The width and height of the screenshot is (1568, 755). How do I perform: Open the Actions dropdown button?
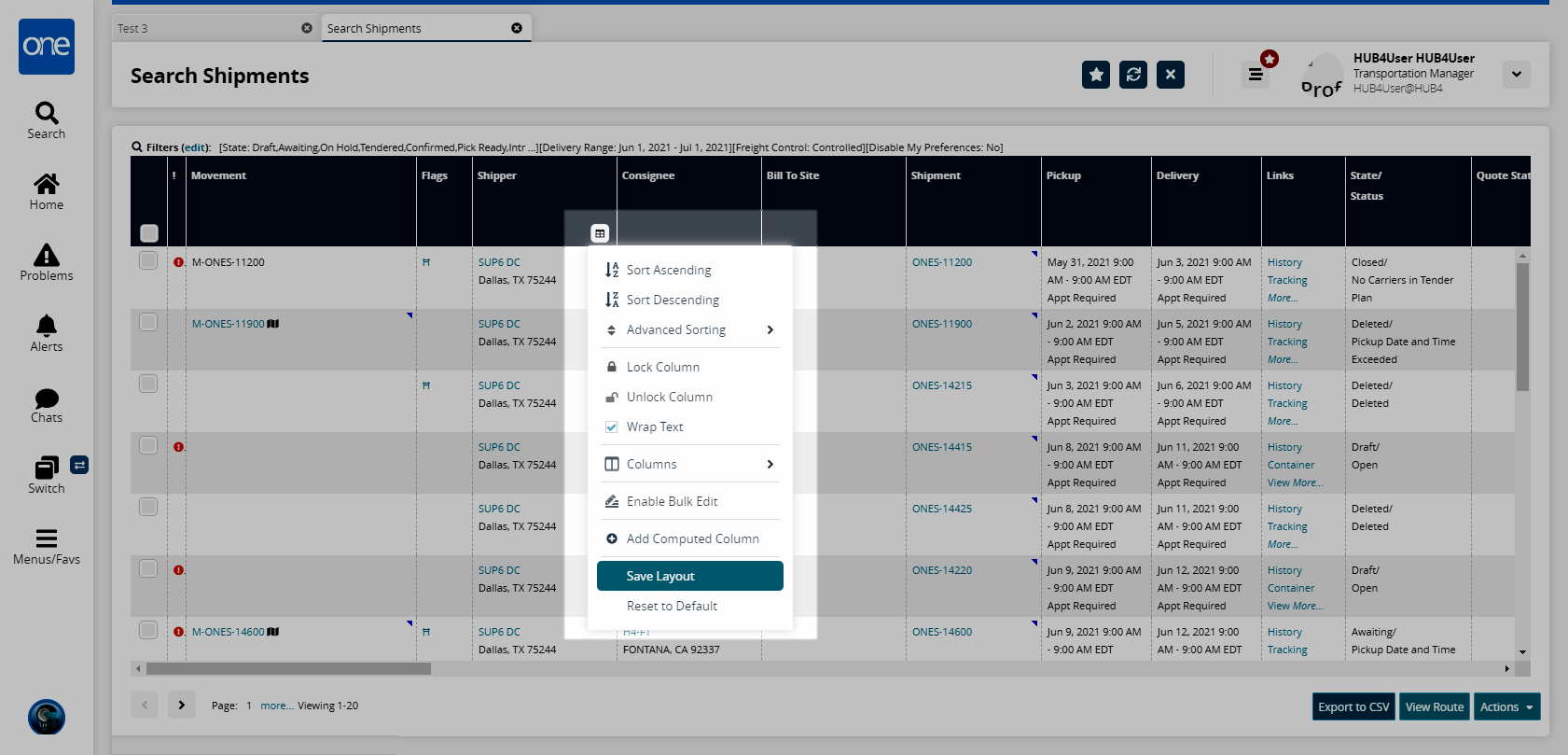coord(1506,706)
